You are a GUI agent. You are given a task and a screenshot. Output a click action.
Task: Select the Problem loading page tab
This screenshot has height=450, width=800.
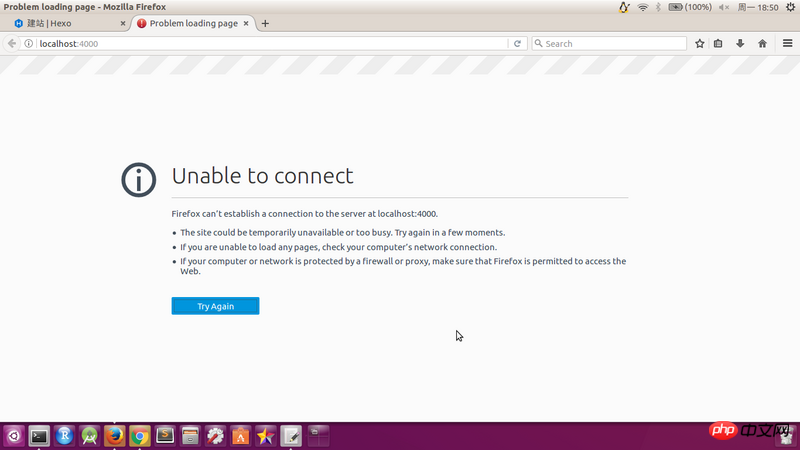tap(193, 23)
